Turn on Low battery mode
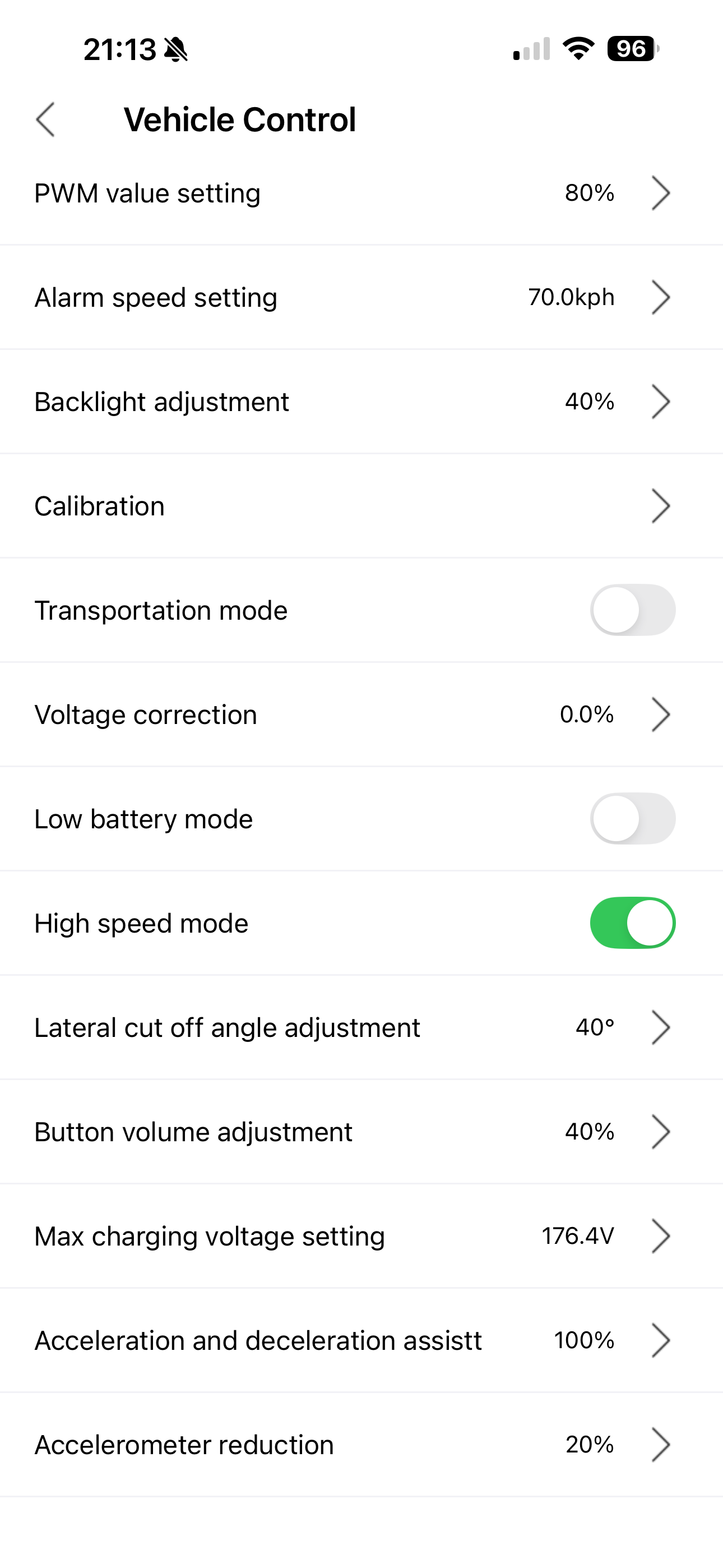Screen dimensions: 723x1568 pyautogui.click(x=632, y=819)
